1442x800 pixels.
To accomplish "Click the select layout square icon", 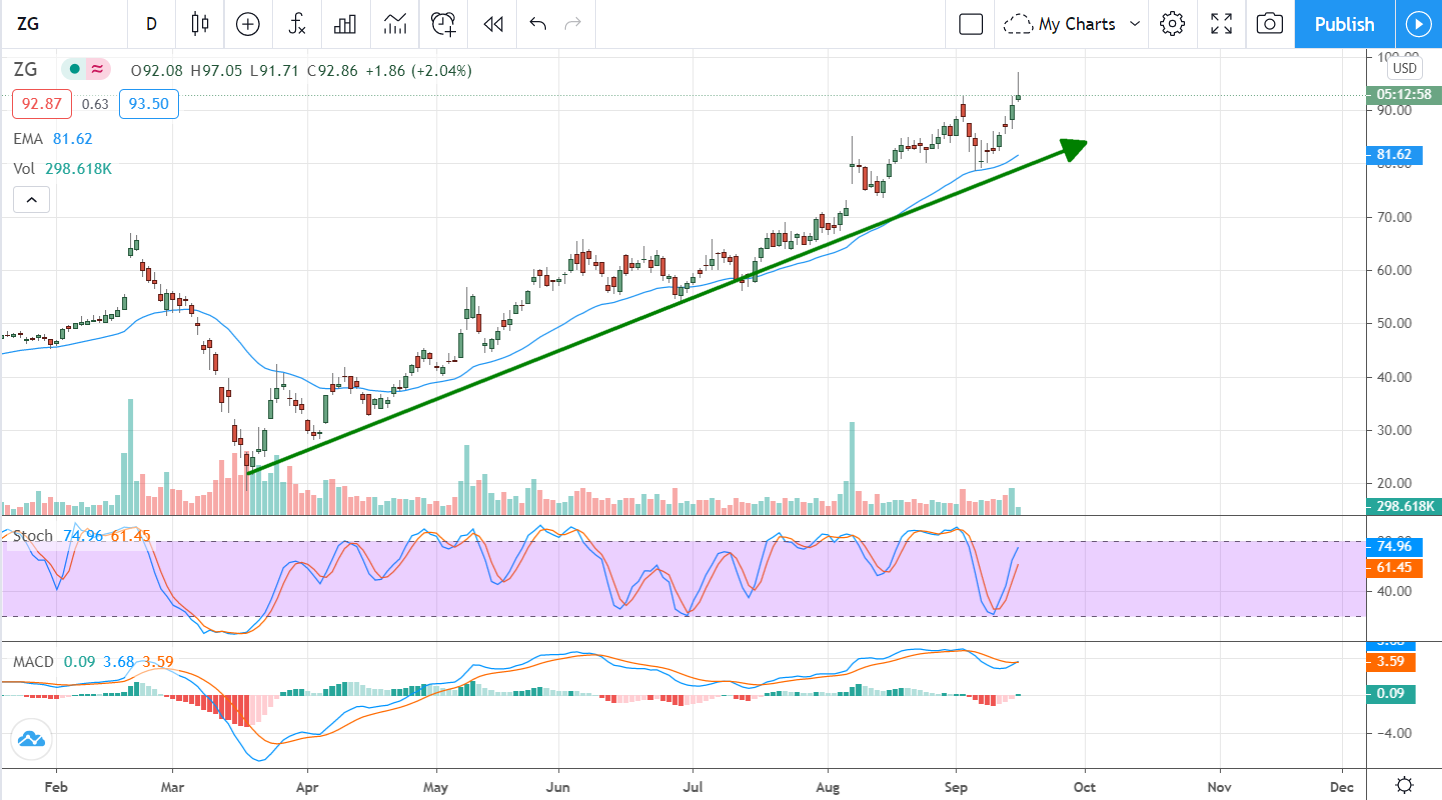I will [x=970, y=24].
